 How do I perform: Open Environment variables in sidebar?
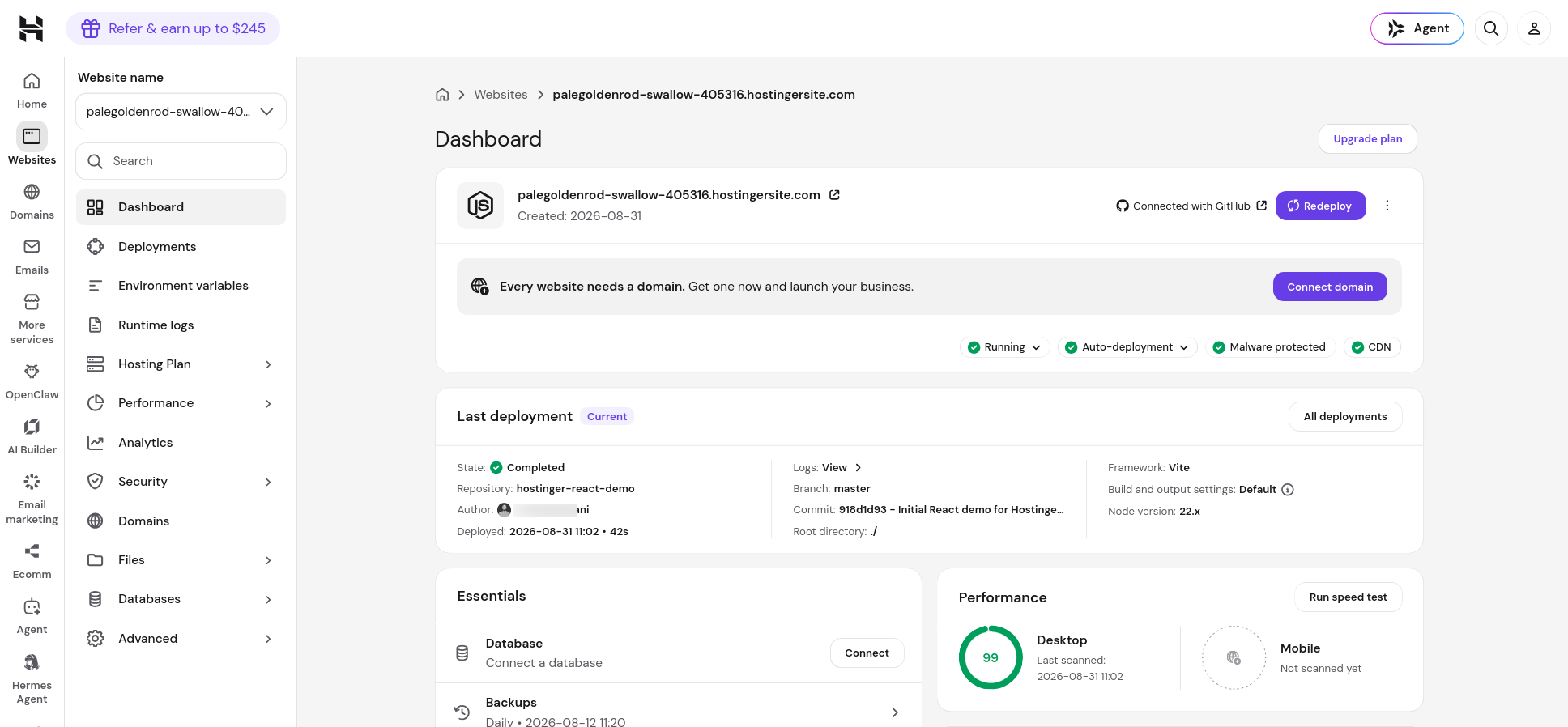181,286
